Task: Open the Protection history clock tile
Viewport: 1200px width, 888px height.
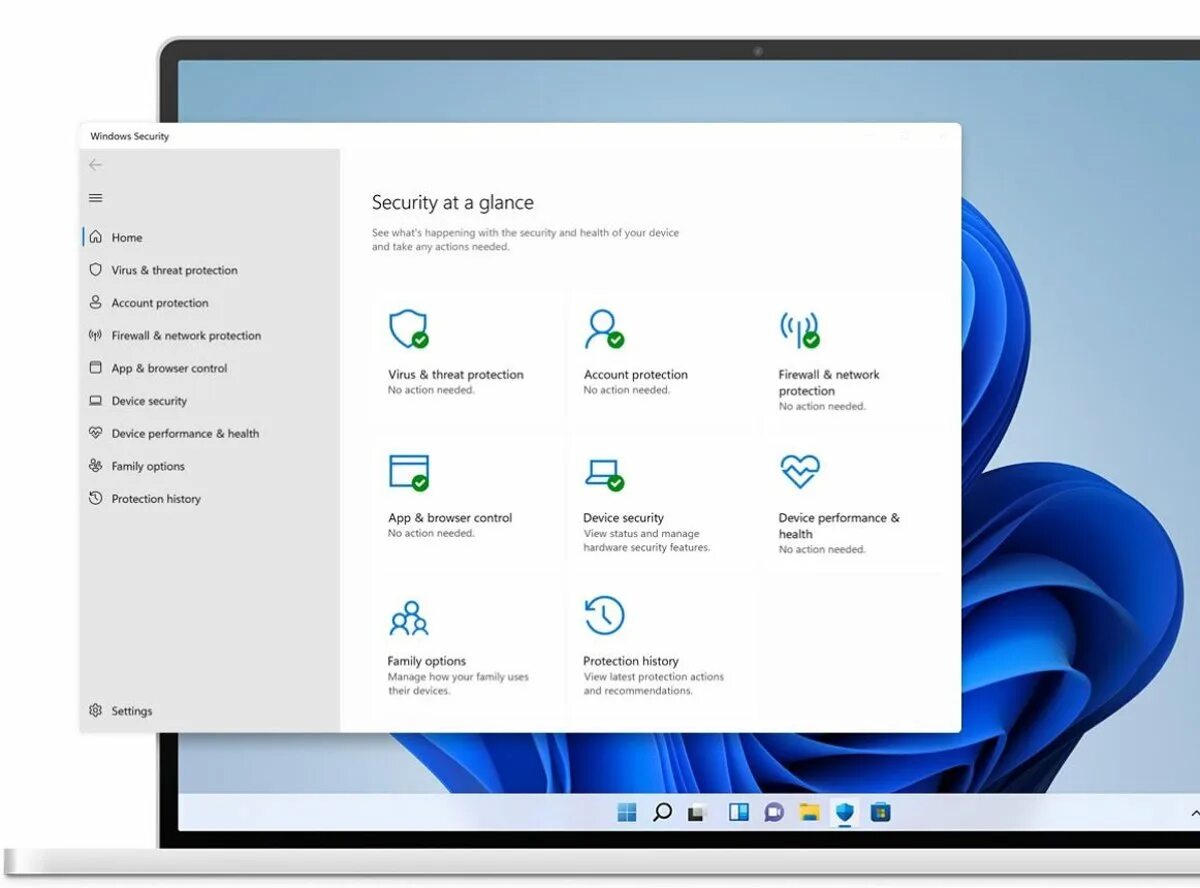Action: [x=662, y=645]
